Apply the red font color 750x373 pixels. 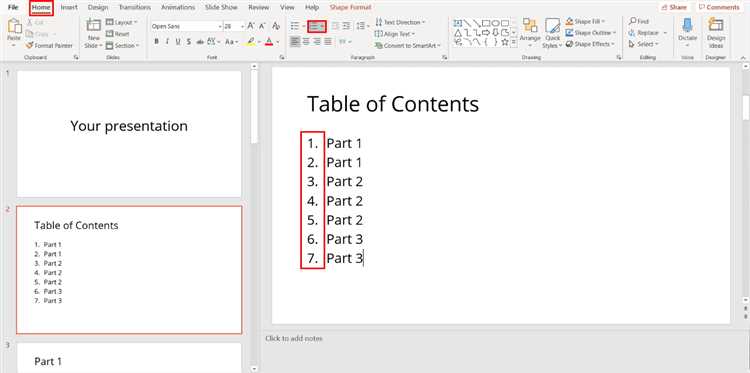pos(269,42)
